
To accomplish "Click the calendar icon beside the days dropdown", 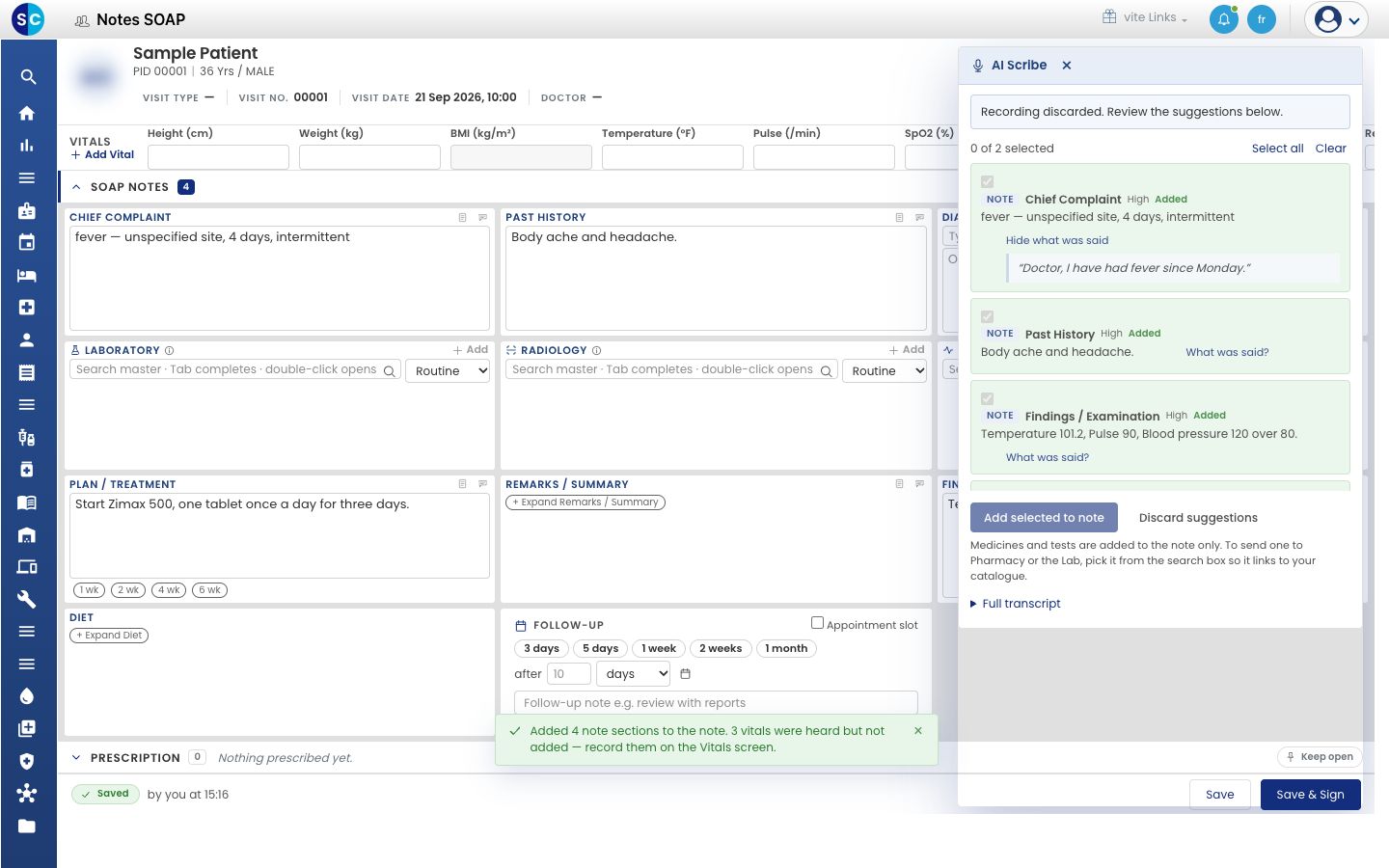I will coord(686,674).
